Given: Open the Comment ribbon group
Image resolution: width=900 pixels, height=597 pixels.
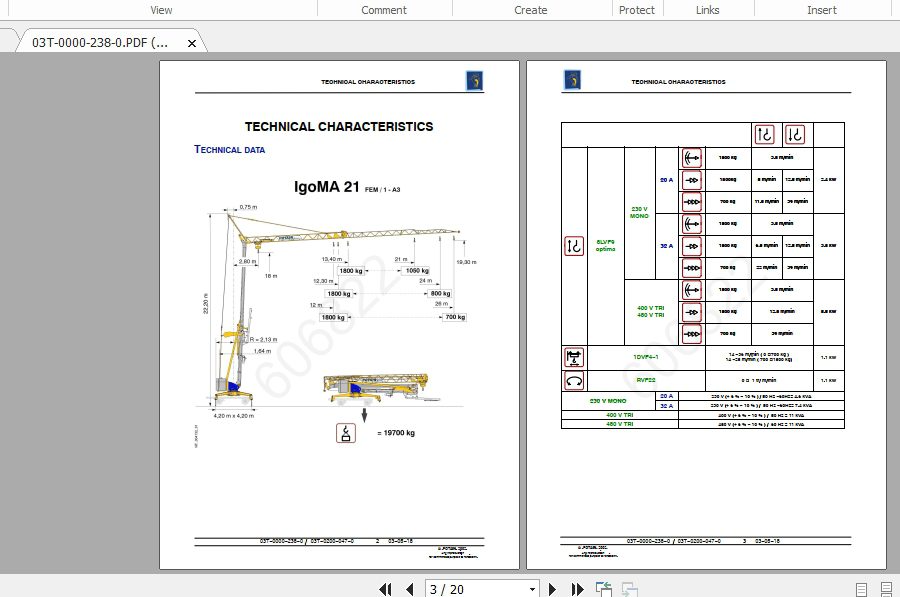Looking at the screenshot, I should (384, 10).
